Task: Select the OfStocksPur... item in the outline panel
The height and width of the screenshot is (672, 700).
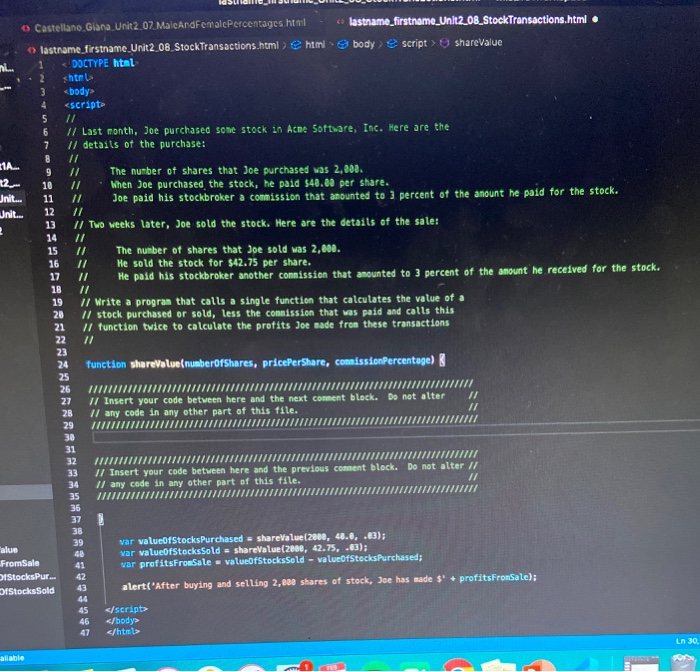Action: (x=28, y=577)
